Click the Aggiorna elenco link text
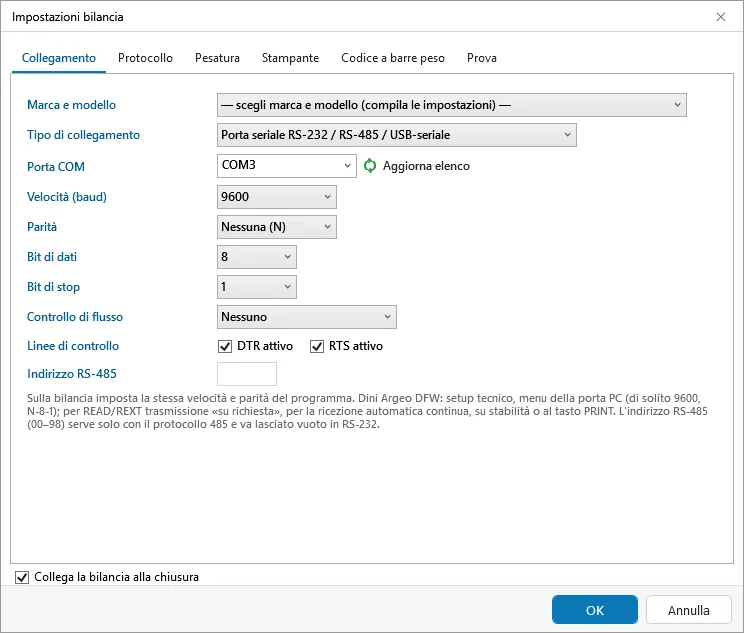The width and height of the screenshot is (744, 633). [426, 166]
